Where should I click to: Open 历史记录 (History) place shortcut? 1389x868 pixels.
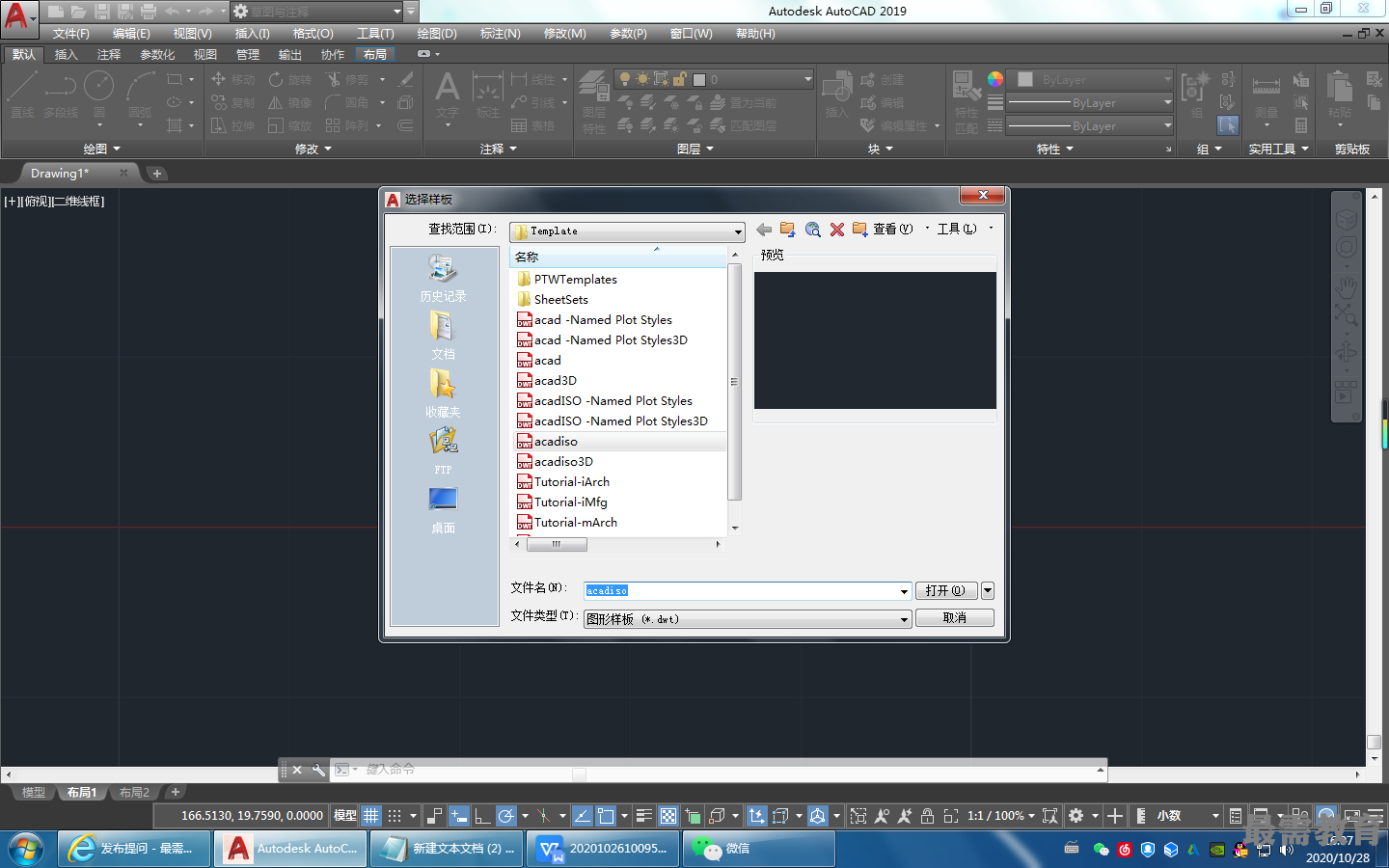(443, 278)
